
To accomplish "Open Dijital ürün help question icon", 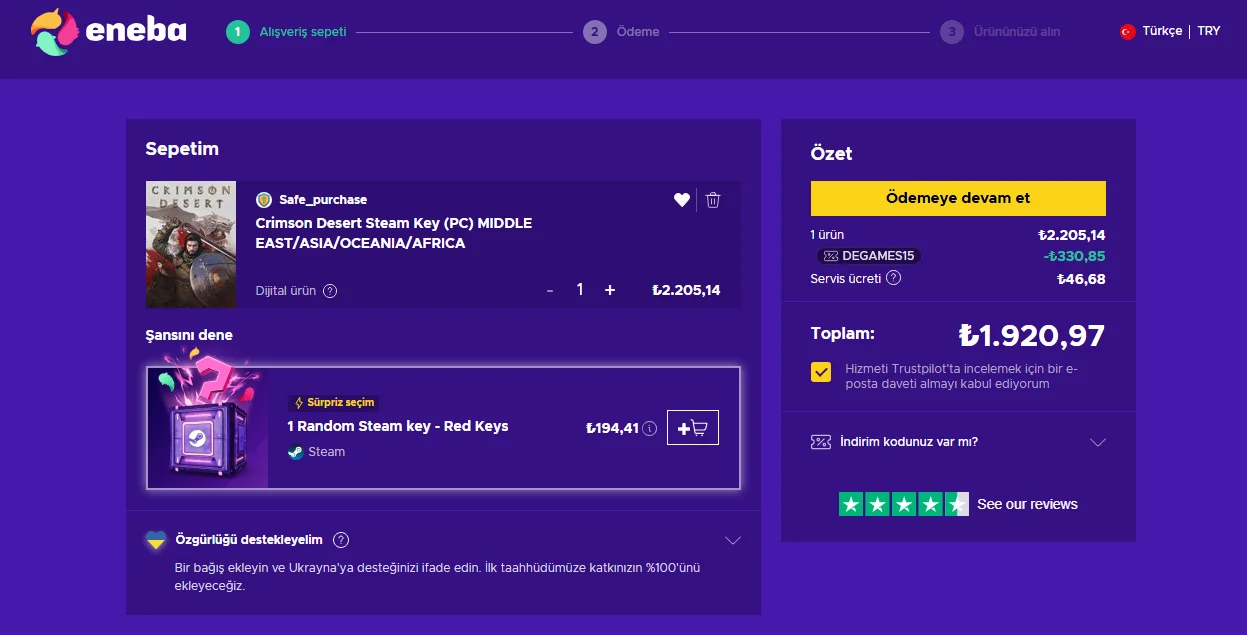I will pos(330,291).
